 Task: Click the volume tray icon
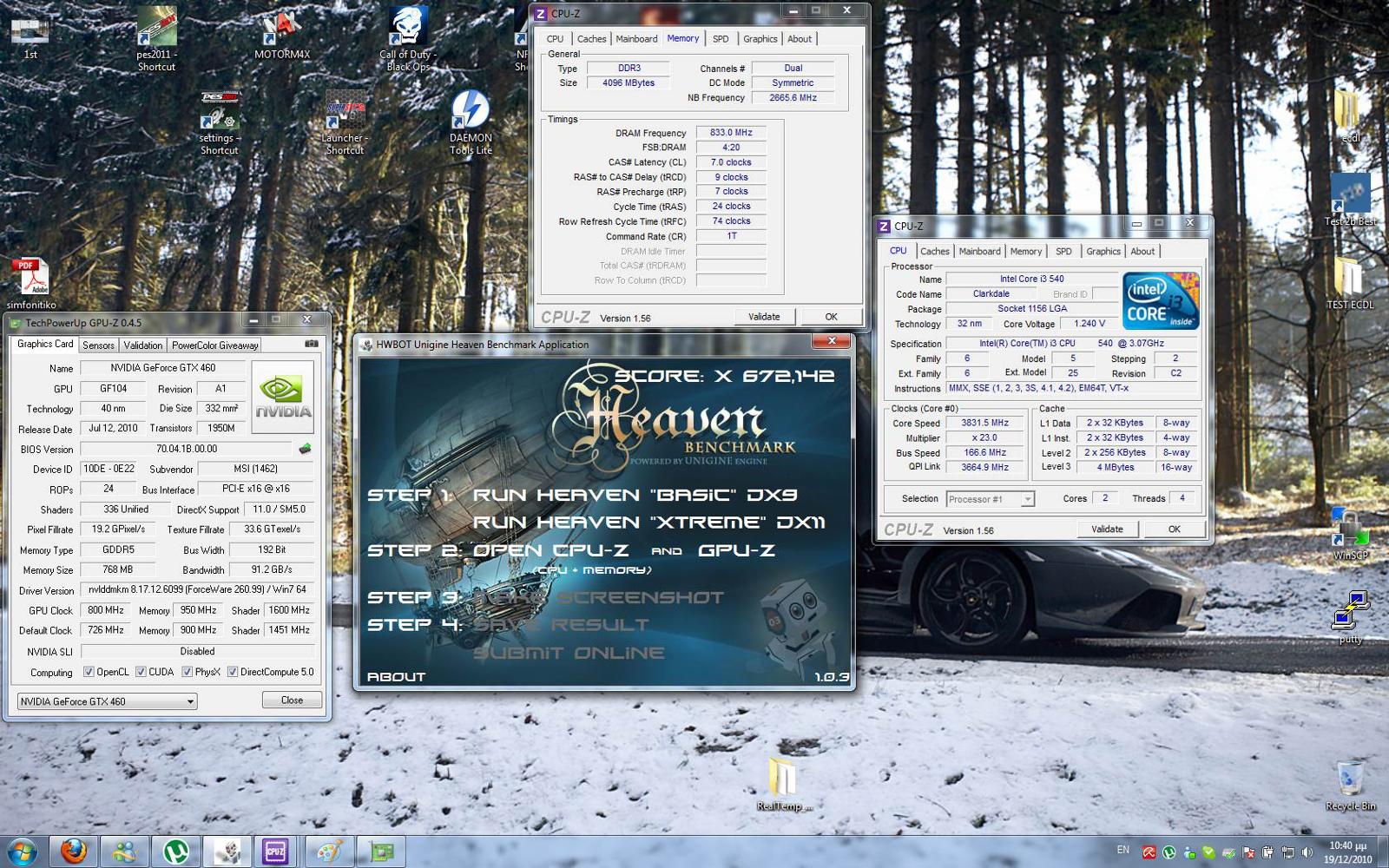coord(1307,852)
